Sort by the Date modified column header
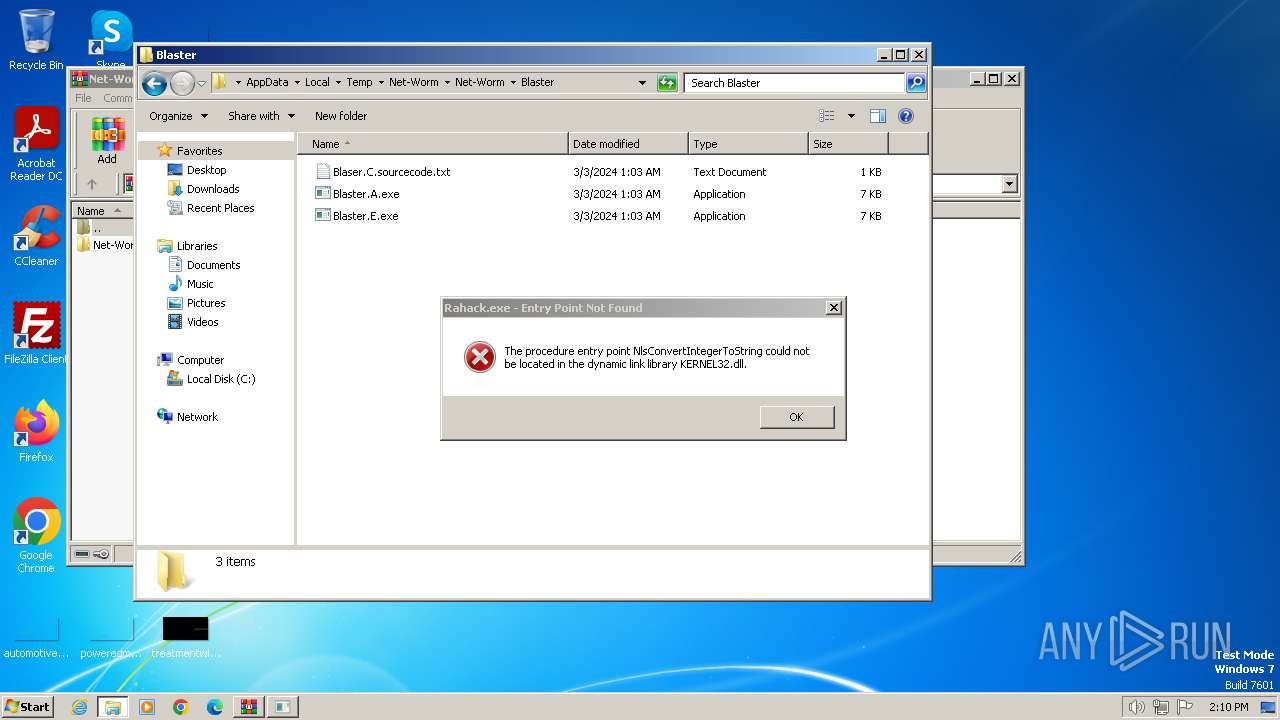 pyautogui.click(x=628, y=144)
